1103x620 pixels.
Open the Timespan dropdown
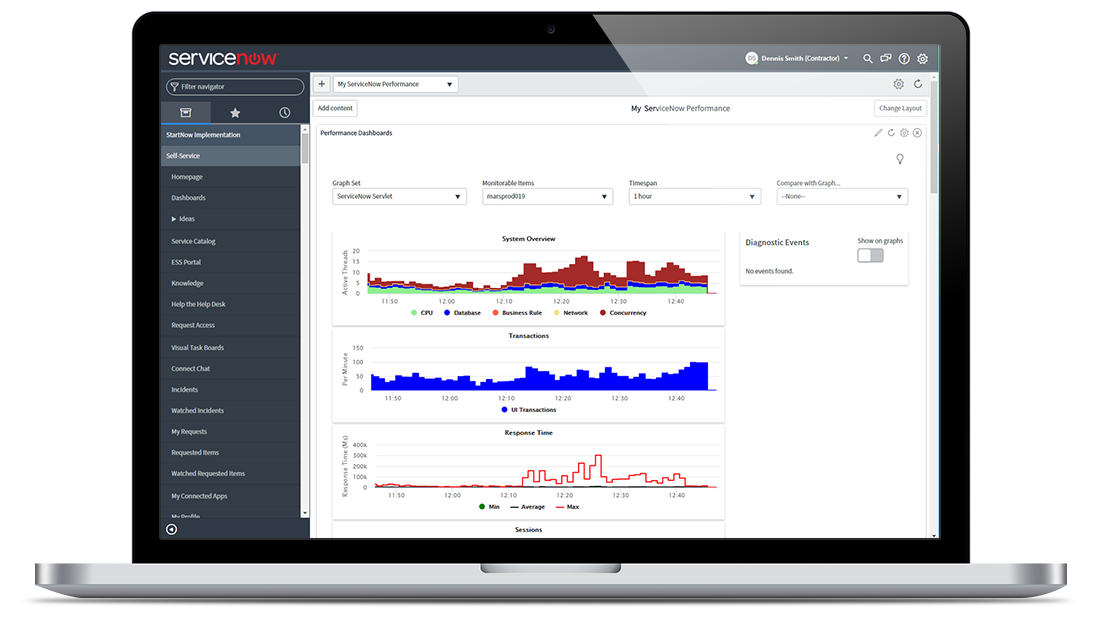click(694, 196)
